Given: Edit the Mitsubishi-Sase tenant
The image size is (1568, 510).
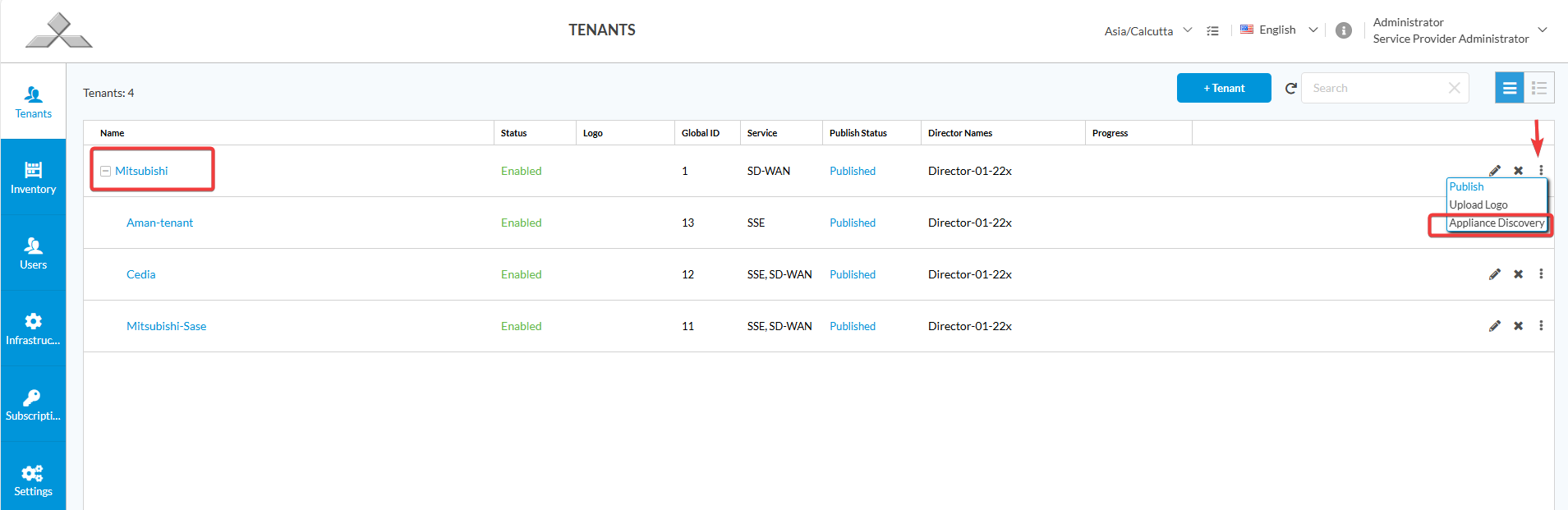Looking at the screenshot, I should (x=1495, y=326).
